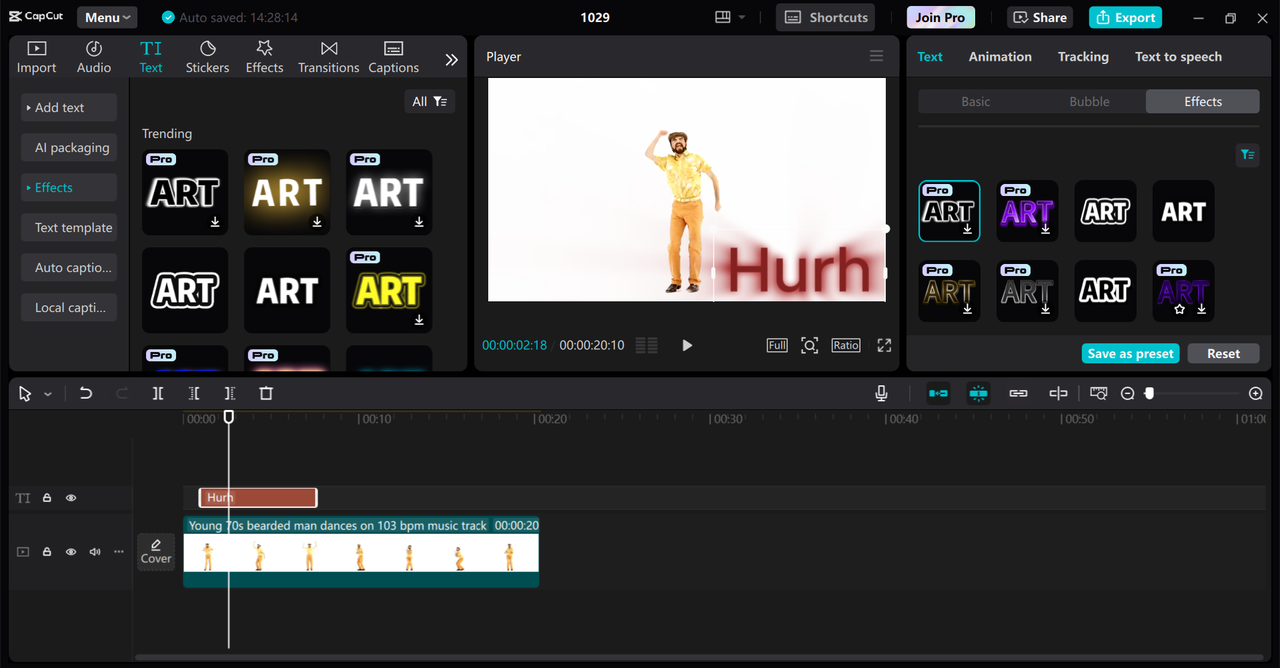Enter fullscreen preview mode
1280x668 pixels.
click(884, 345)
